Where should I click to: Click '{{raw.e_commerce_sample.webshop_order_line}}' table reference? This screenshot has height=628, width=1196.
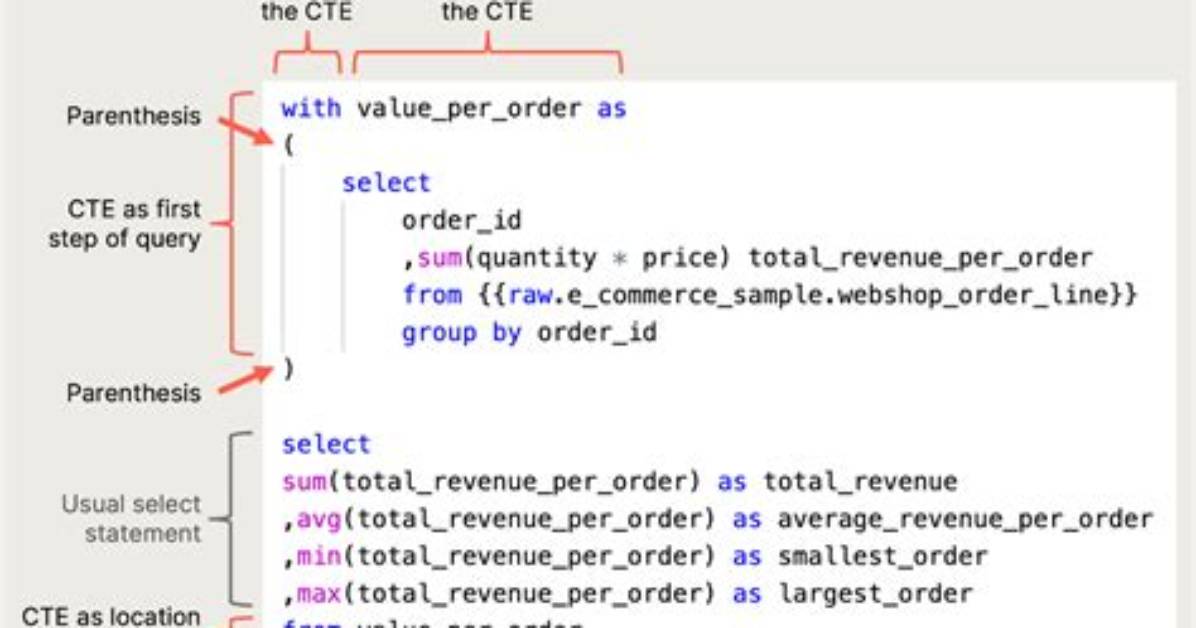(808, 295)
